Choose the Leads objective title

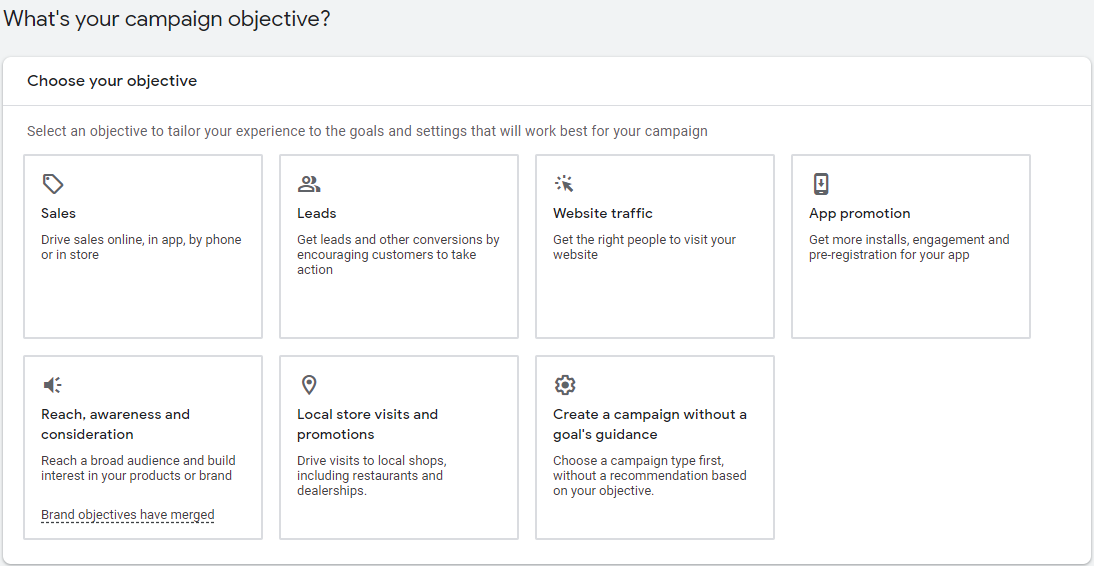(316, 213)
